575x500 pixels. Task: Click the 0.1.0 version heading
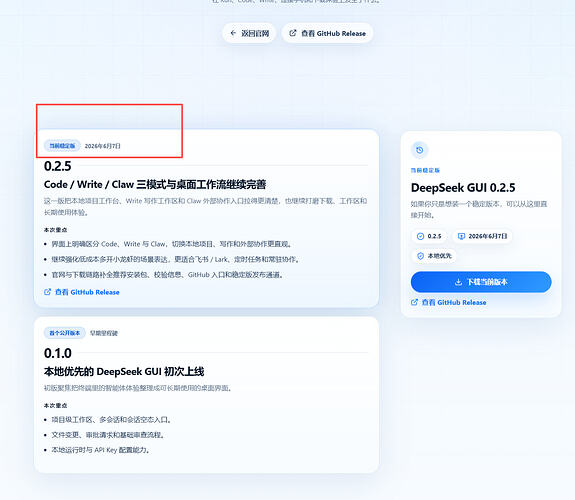coord(58,353)
